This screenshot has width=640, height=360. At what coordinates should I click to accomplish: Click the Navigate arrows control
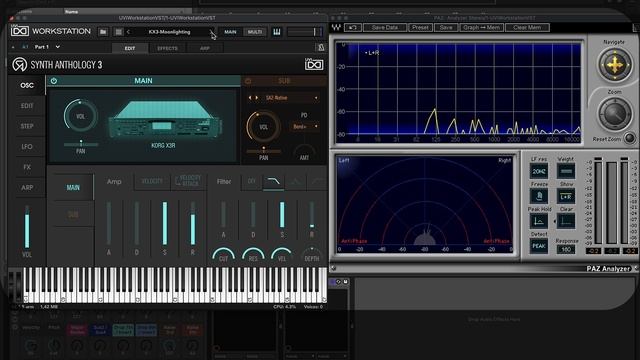pyautogui.click(x=615, y=64)
